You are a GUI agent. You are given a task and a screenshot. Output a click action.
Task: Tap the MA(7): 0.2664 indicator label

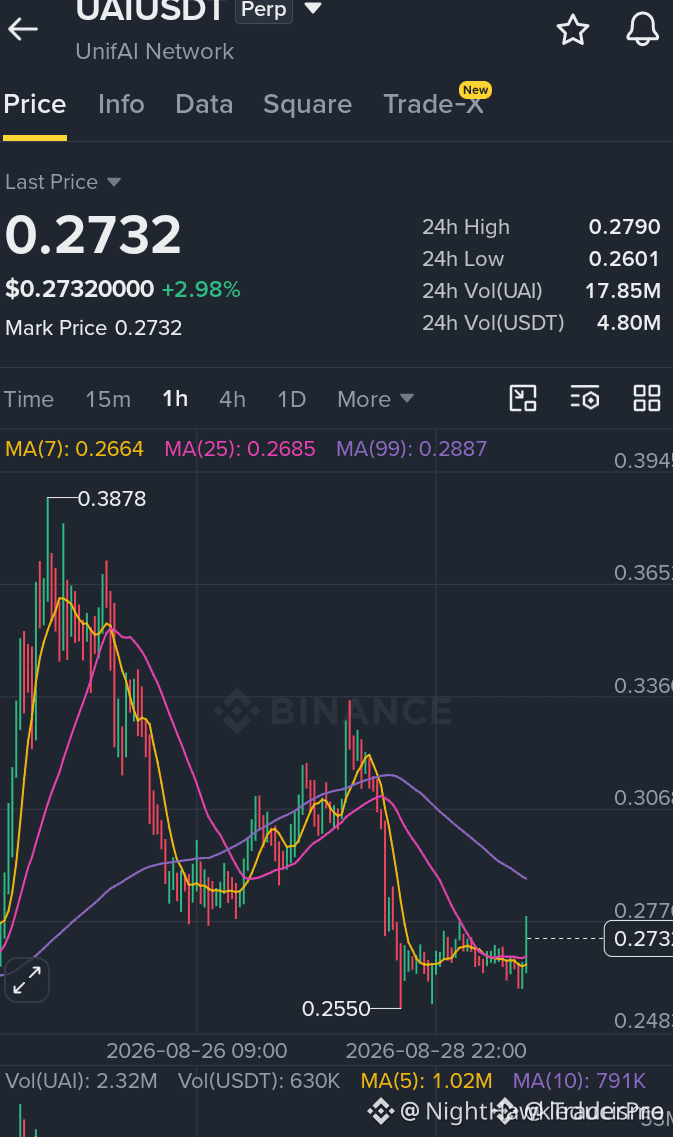click(74, 449)
